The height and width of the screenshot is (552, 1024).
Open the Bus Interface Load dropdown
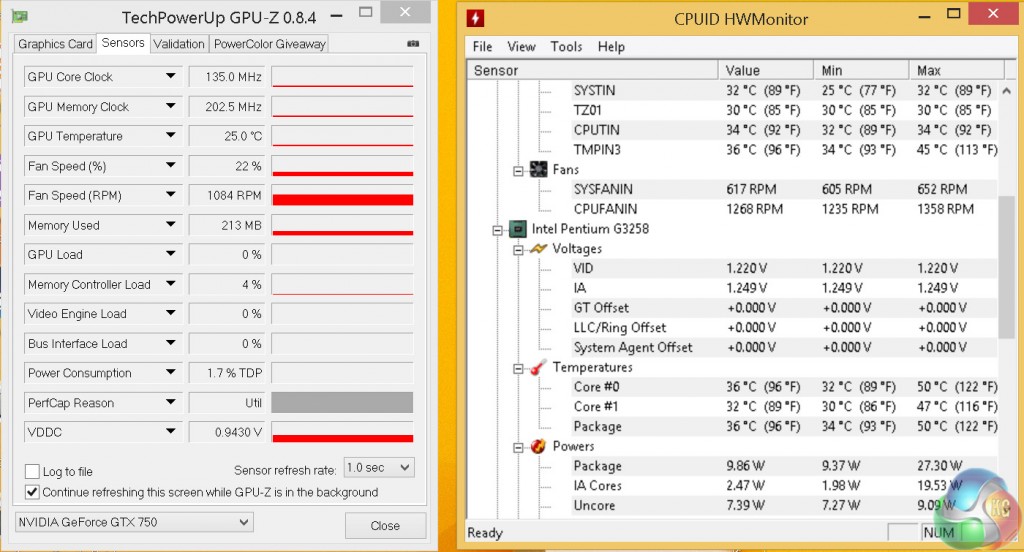[170, 344]
